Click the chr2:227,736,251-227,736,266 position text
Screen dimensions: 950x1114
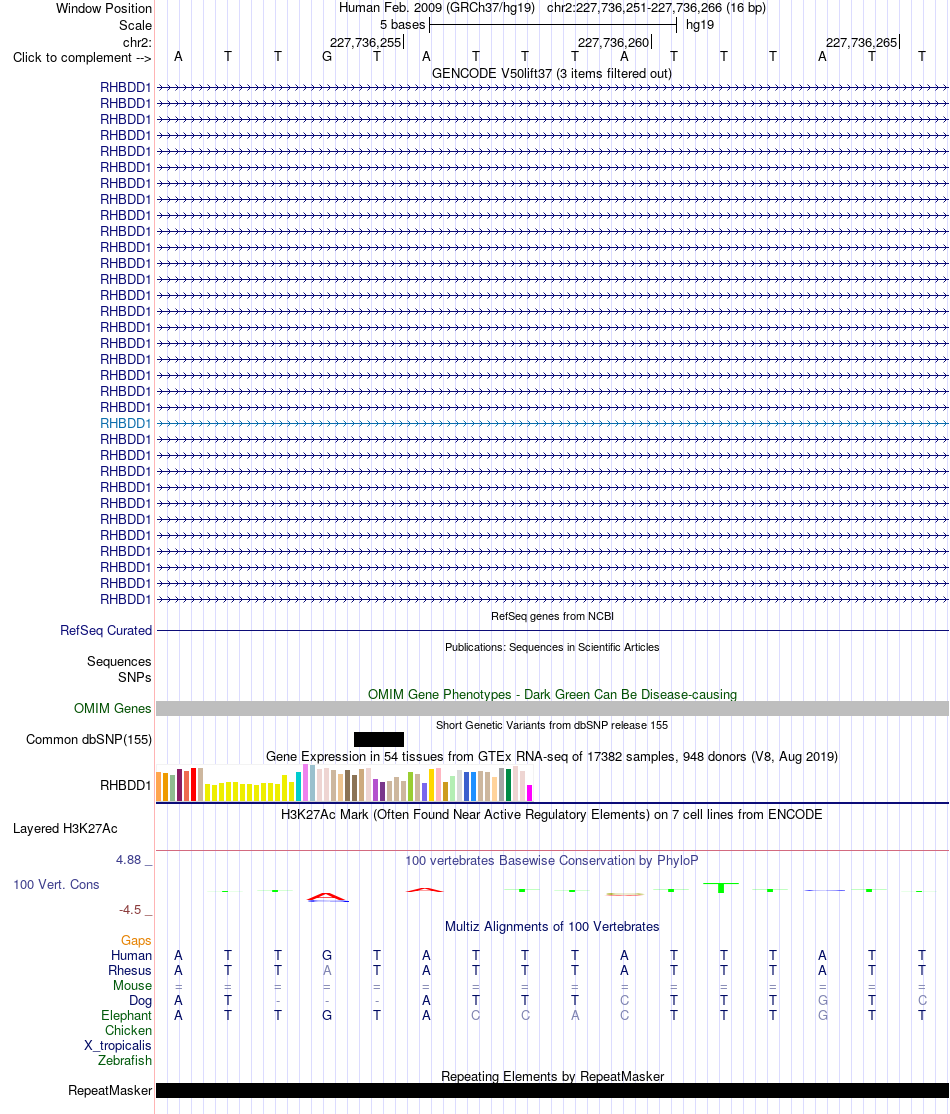[x=656, y=8]
